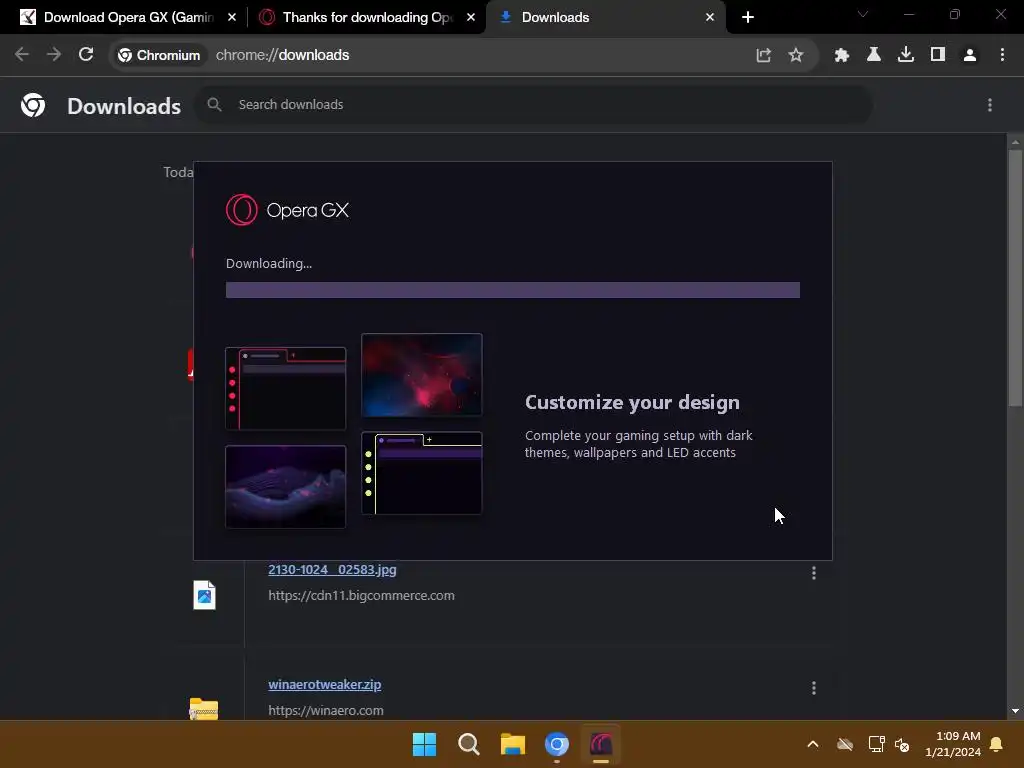
Task: Open the Downloads page more actions menu
Action: [989, 105]
